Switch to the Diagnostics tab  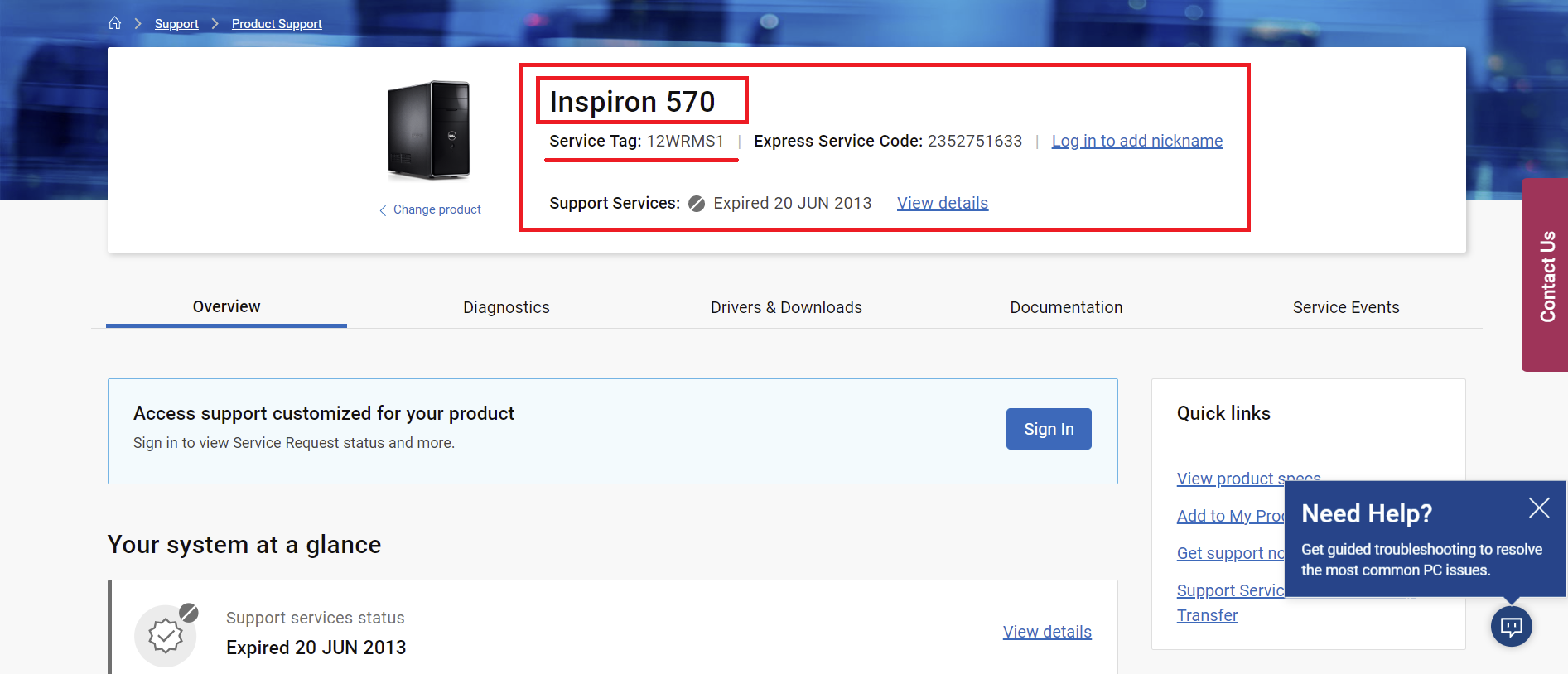(506, 307)
